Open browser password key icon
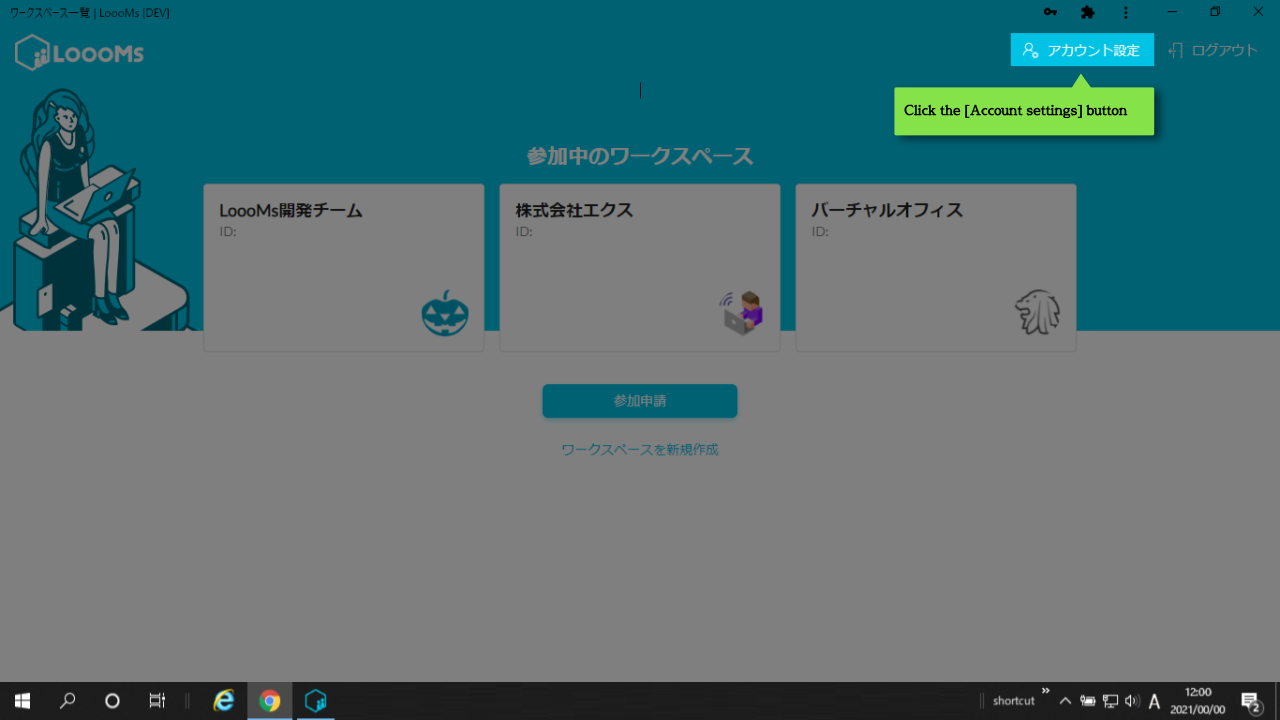 pyautogui.click(x=1050, y=12)
